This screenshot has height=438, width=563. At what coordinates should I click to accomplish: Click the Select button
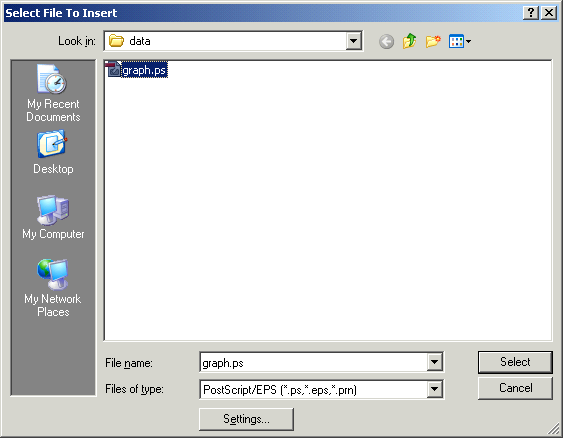point(515,362)
